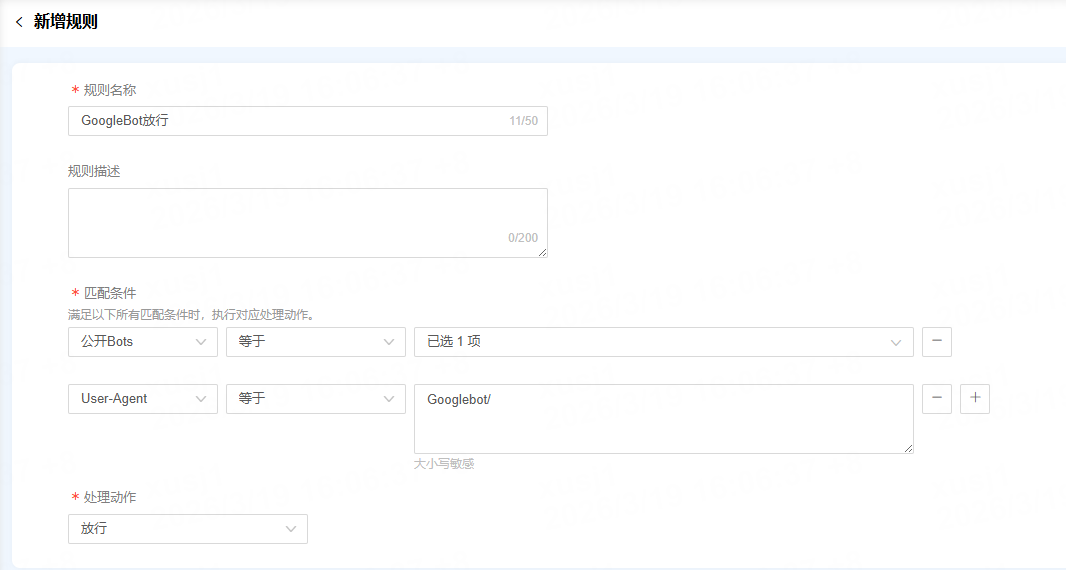Click the 匹配条件 section label

tap(110, 293)
